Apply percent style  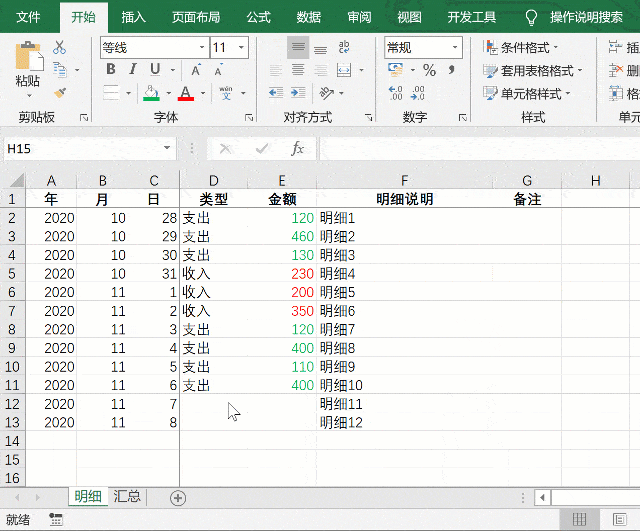tap(429, 70)
